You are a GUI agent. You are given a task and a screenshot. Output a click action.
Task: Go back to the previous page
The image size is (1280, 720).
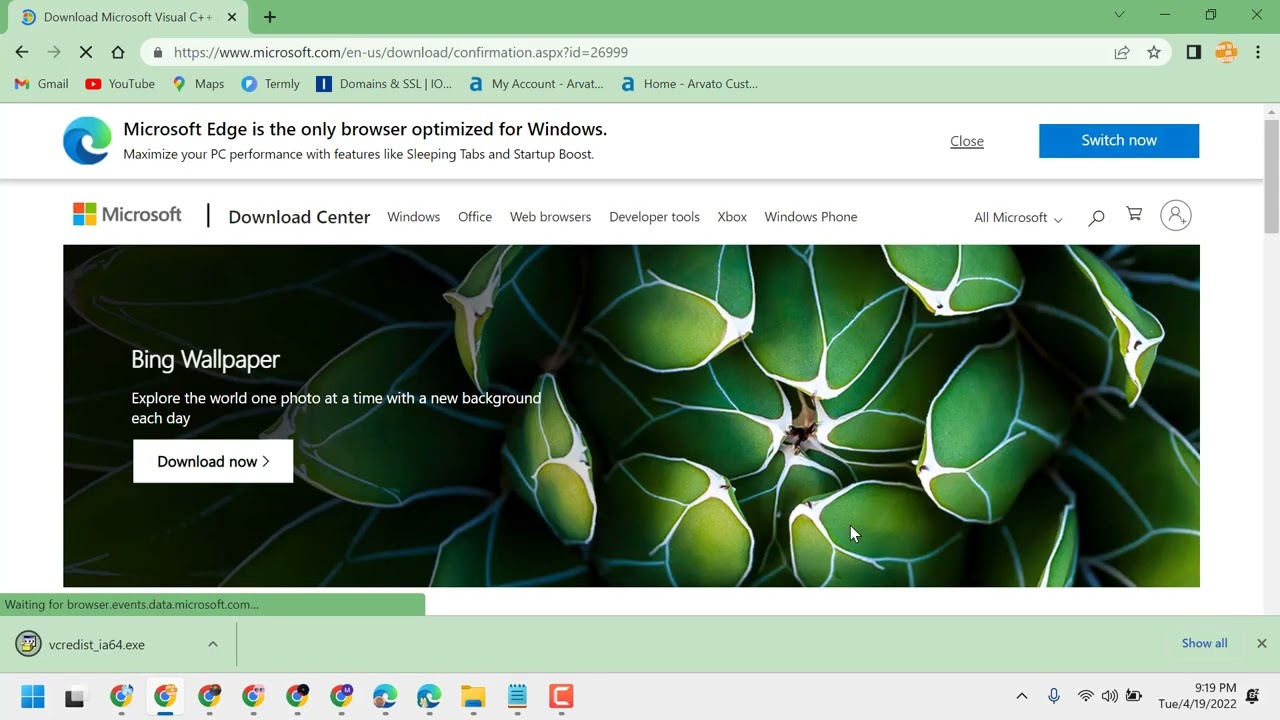(x=22, y=52)
